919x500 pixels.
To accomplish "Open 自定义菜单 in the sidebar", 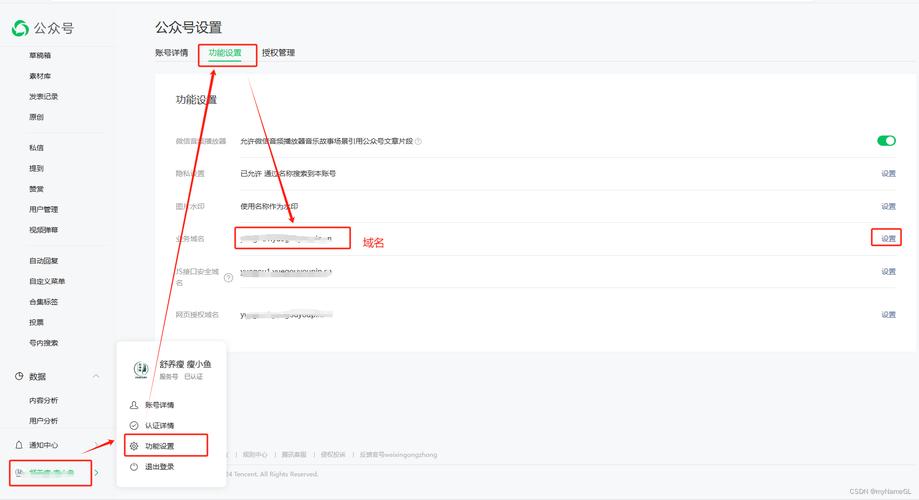I will [x=47, y=281].
